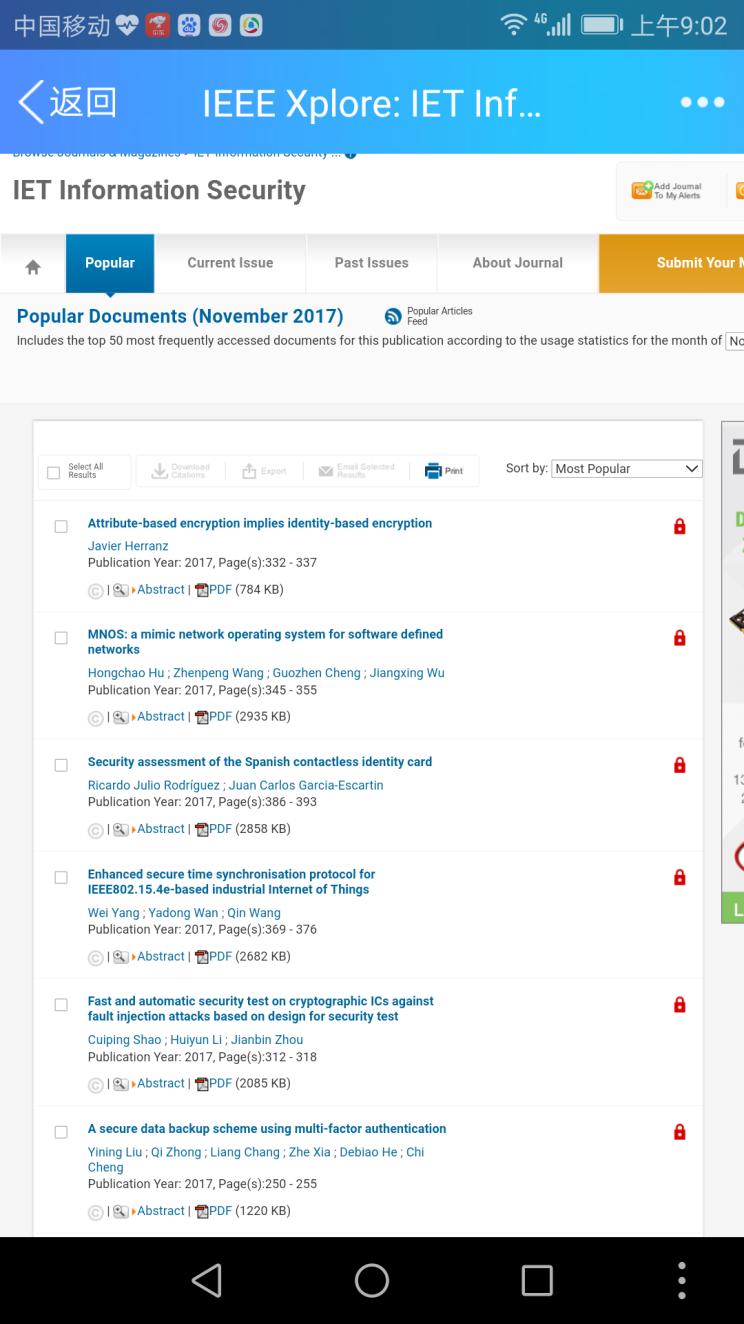Check the box for MNOS mimic network article
The height and width of the screenshot is (1324, 744).
point(61,638)
